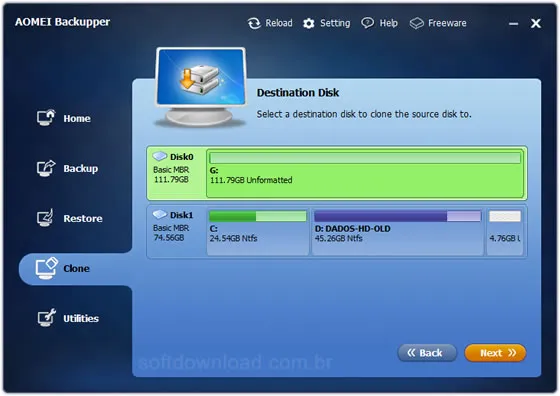The image size is (560, 396).
Task: Click the Help text label
Action: [x=389, y=23]
